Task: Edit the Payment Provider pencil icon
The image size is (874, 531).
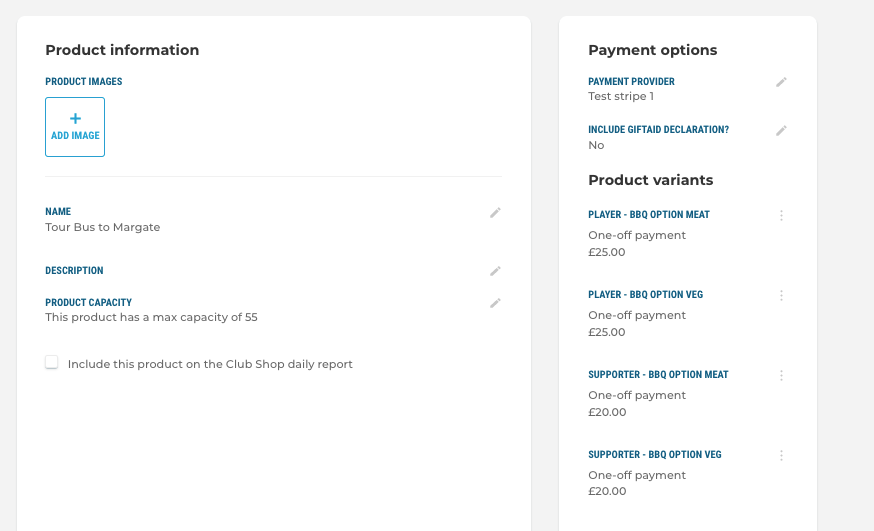Action: tap(781, 82)
